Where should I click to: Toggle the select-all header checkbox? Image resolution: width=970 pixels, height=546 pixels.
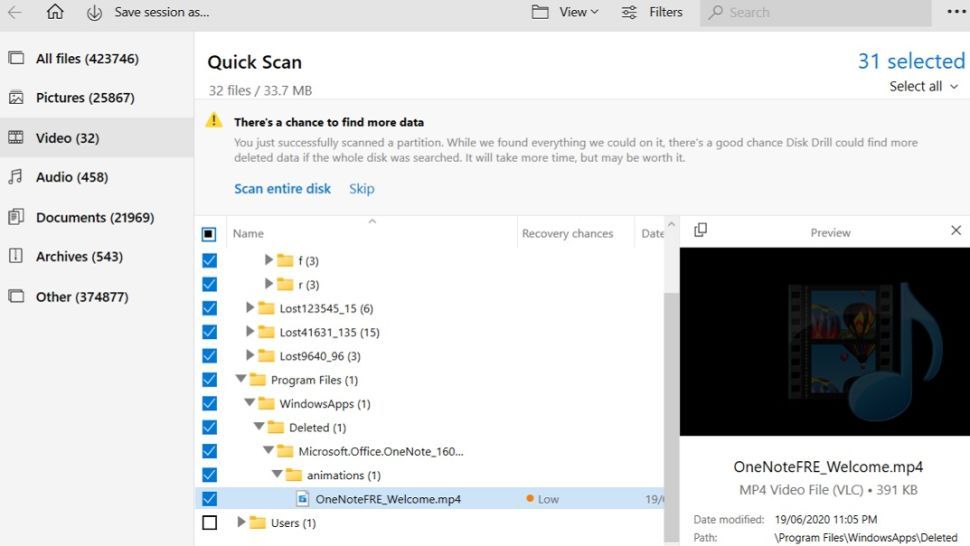(209, 234)
